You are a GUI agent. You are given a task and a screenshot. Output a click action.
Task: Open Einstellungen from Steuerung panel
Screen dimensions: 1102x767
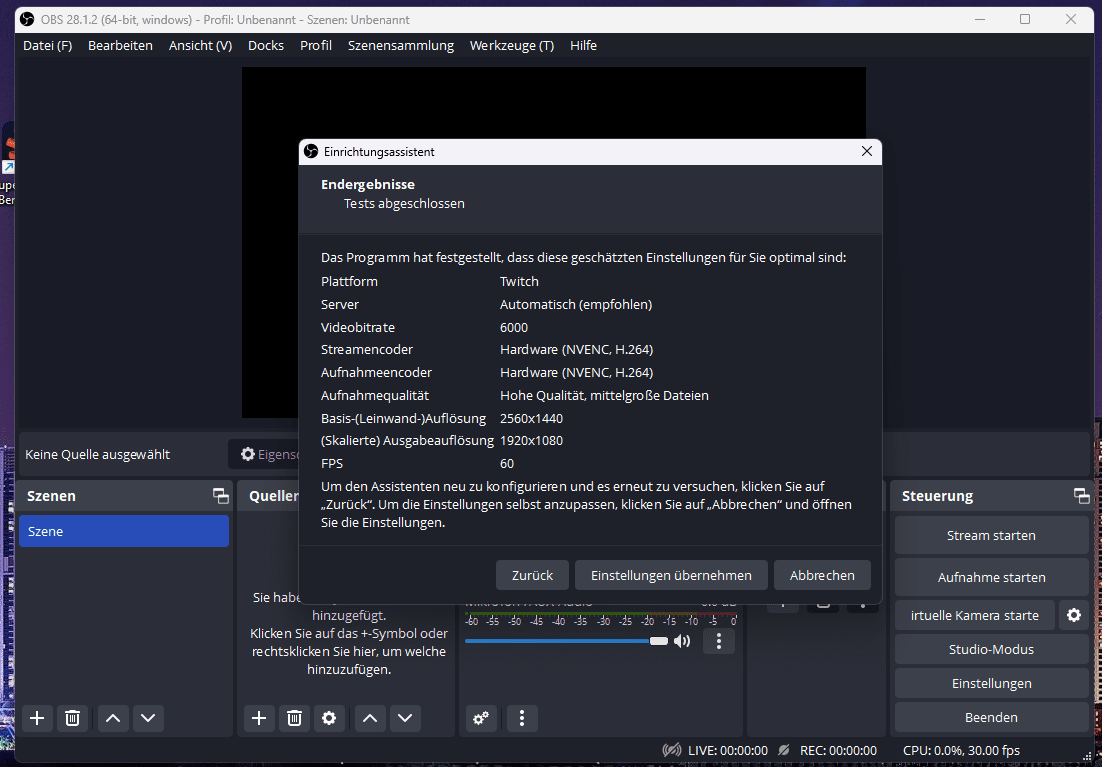[991, 683]
